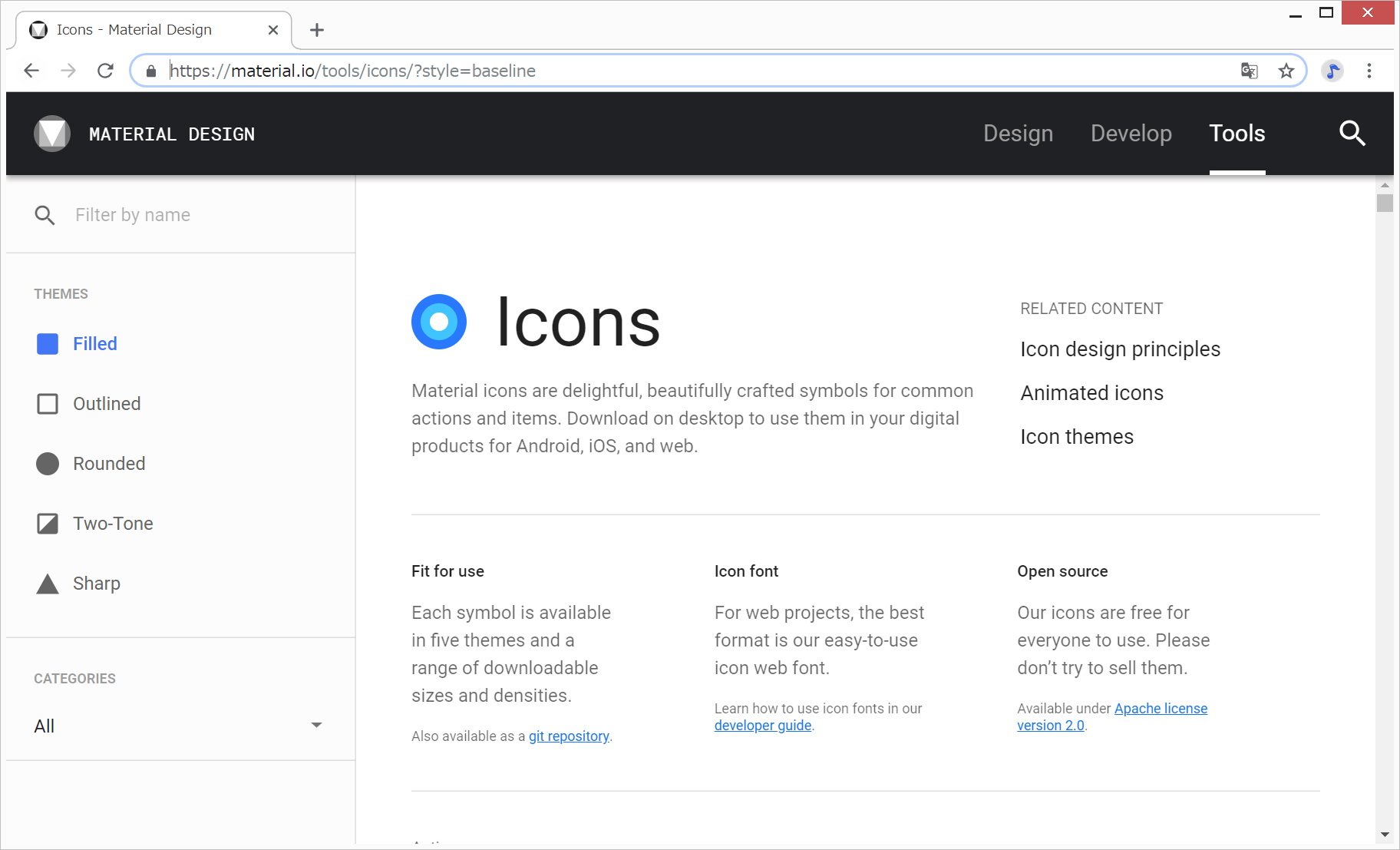Open a new tab with plus icon
This screenshot has width=1400, height=850.
317,30
